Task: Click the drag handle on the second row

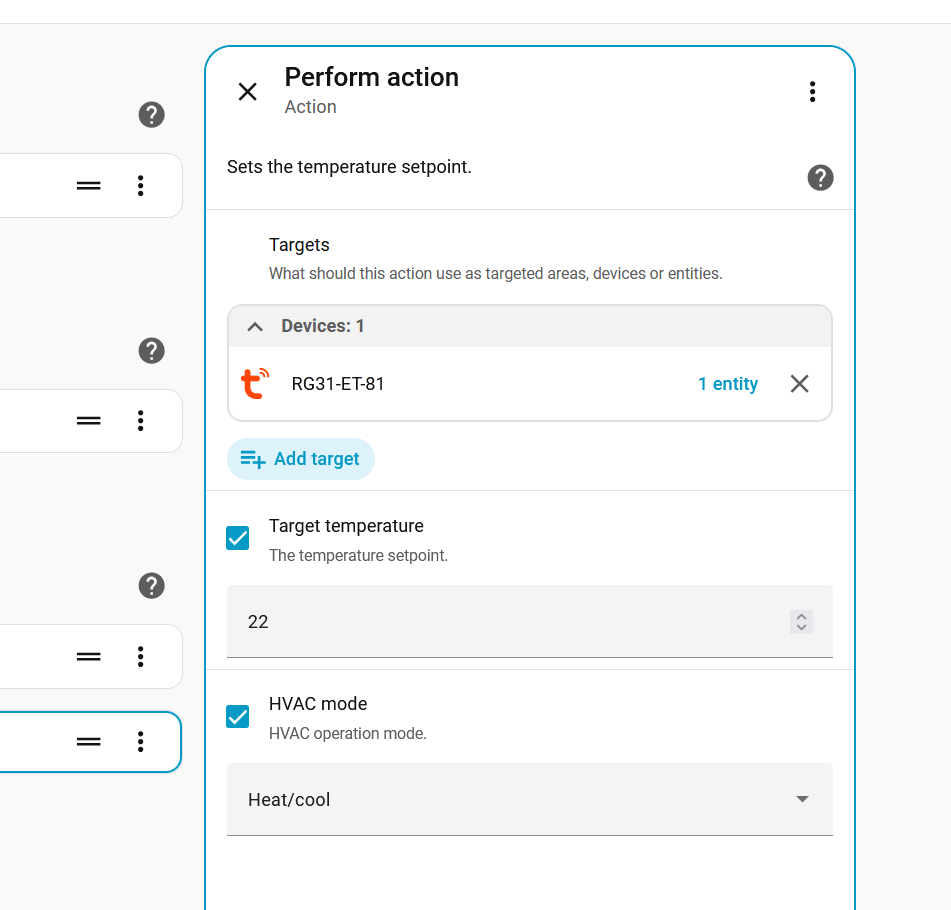Action: 89,421
